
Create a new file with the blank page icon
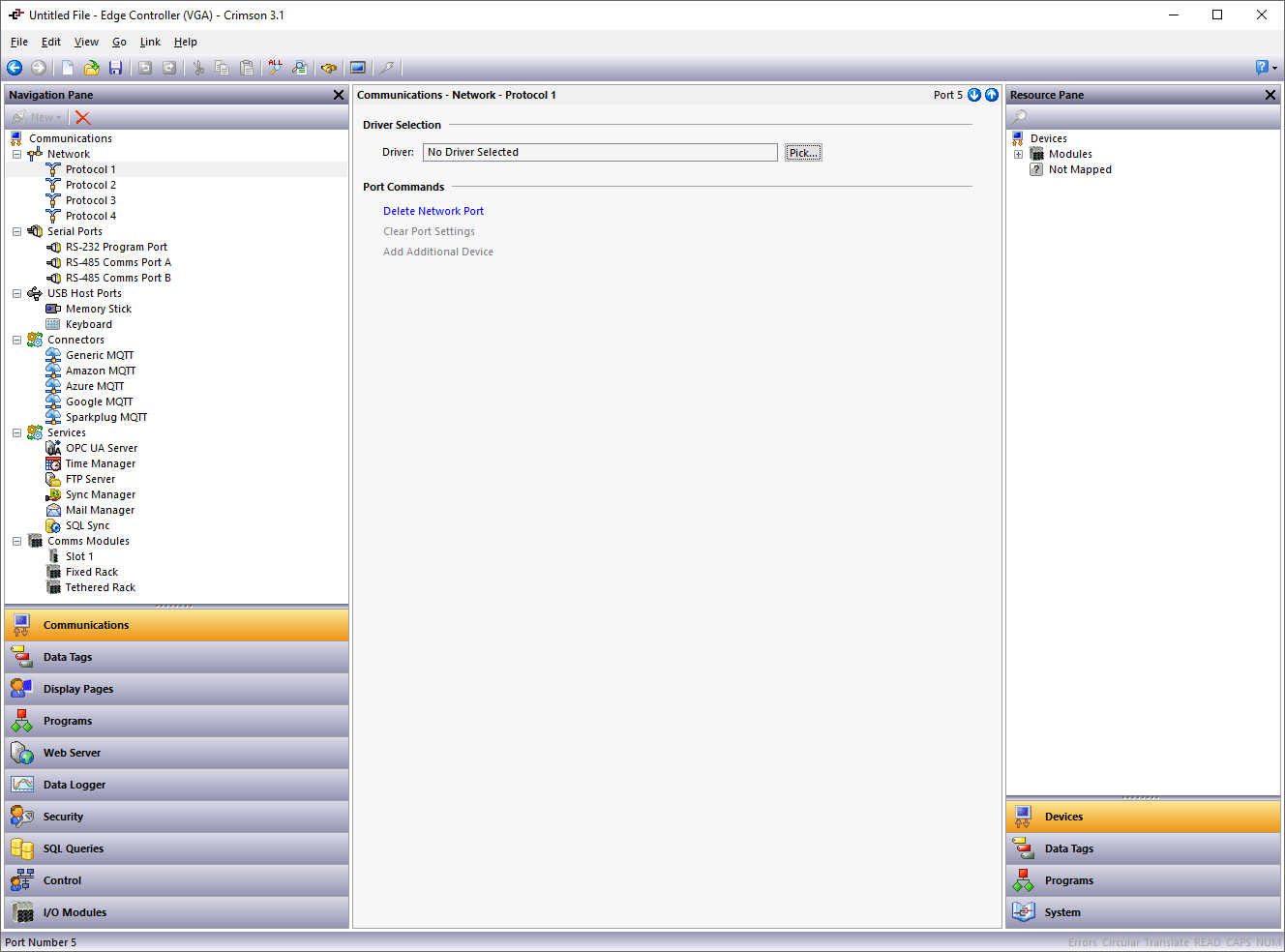pyautogui.click(x=68, y=68)
